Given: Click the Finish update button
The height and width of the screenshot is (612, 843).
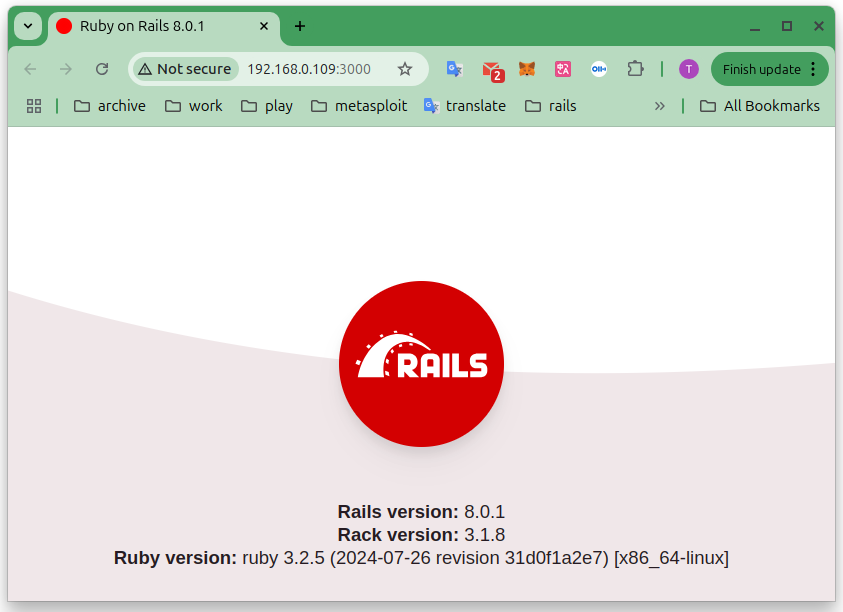Looking at the screenshot, I should click(762, 69).
